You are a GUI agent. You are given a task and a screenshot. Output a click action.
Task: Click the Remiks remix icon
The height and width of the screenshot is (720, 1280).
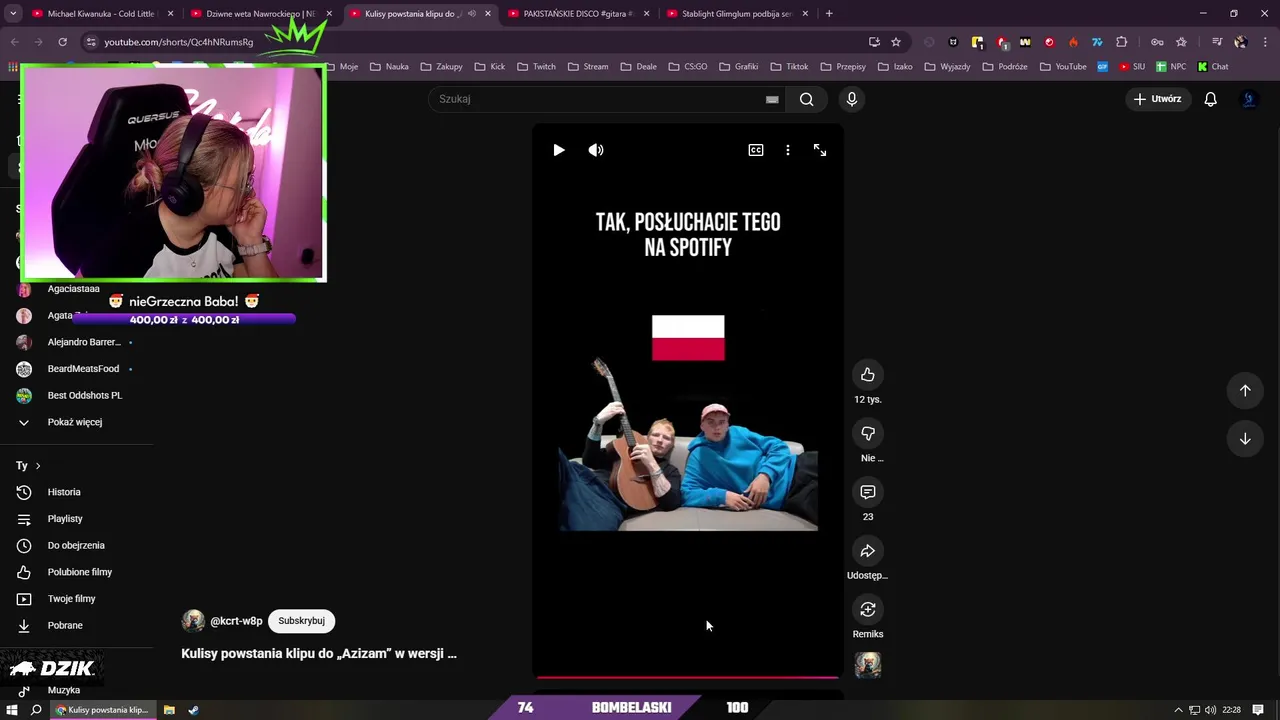(x=868, y=610)
